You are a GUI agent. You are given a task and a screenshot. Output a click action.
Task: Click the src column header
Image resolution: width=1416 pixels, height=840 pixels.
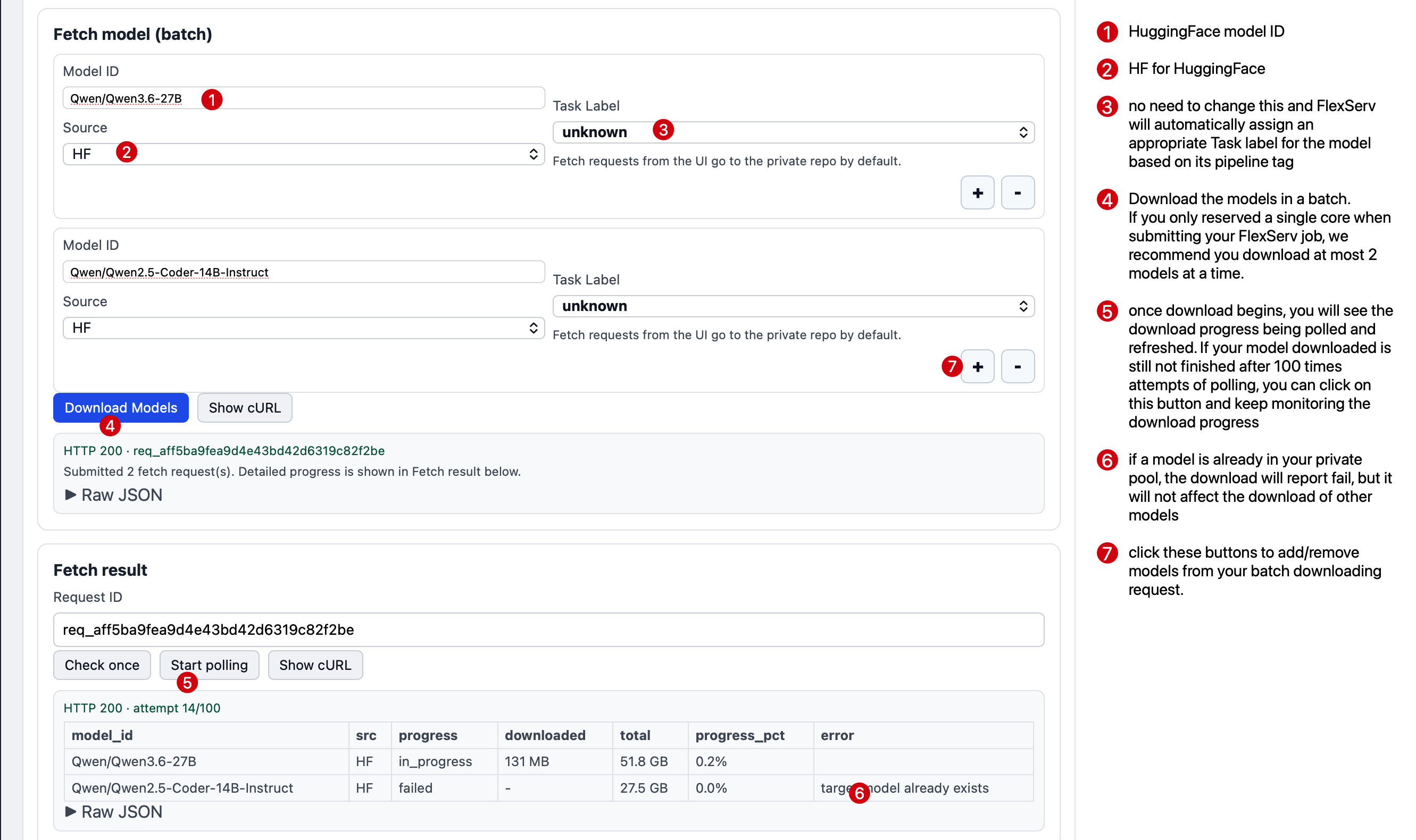tap(370, 735)
